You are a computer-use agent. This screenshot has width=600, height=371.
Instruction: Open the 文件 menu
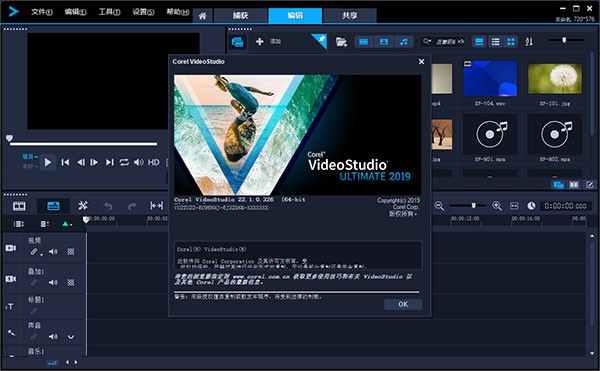(x=41, y=12)
